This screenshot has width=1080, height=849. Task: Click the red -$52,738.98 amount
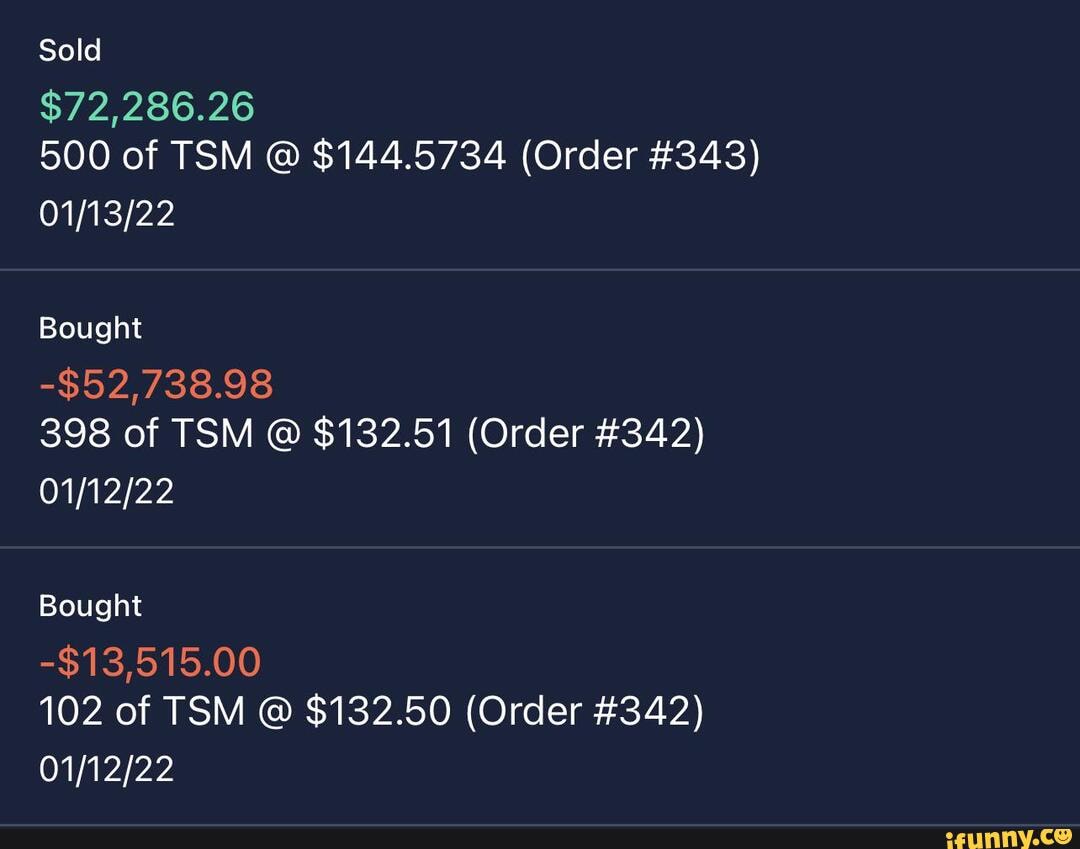pos(156,383)
